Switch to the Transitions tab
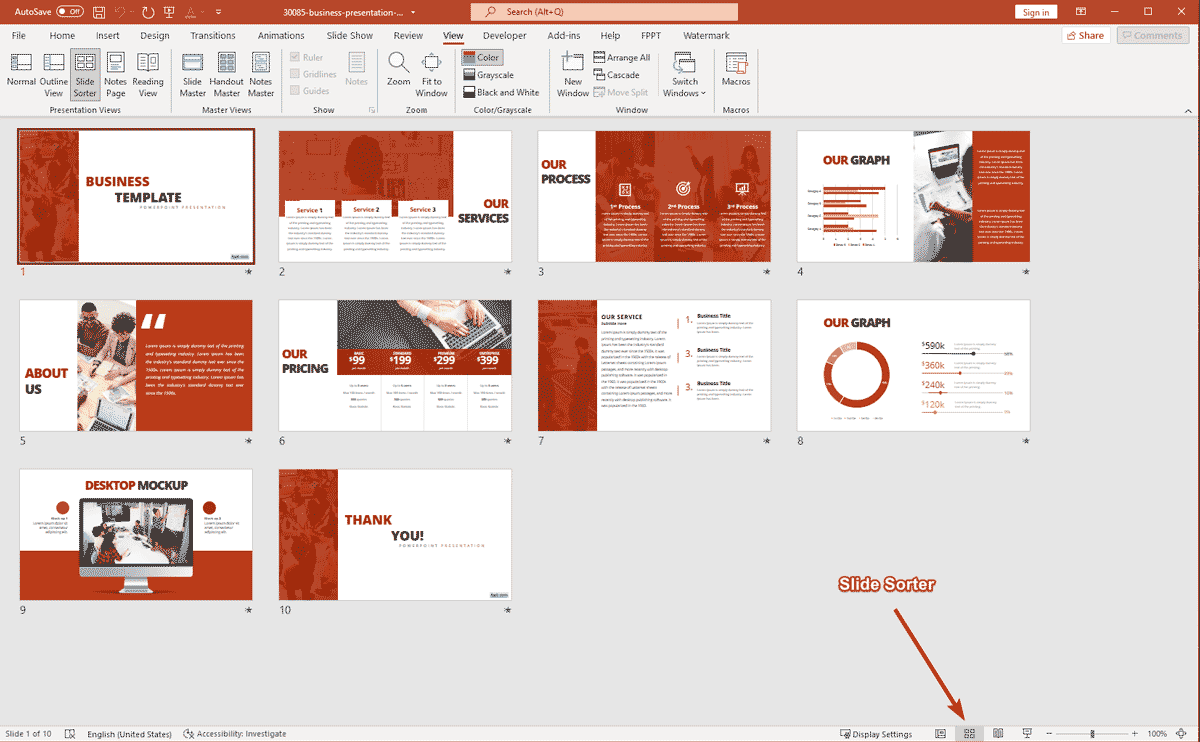 pos(213,36)
